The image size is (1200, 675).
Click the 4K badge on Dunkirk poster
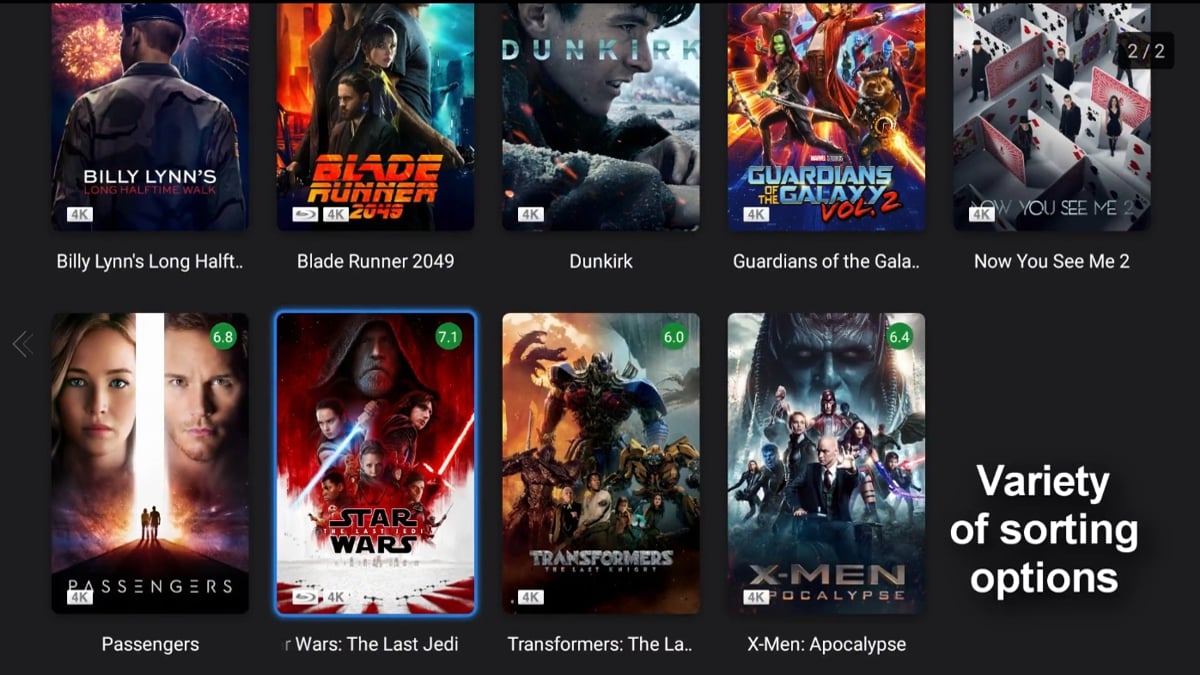pos(531,214)
